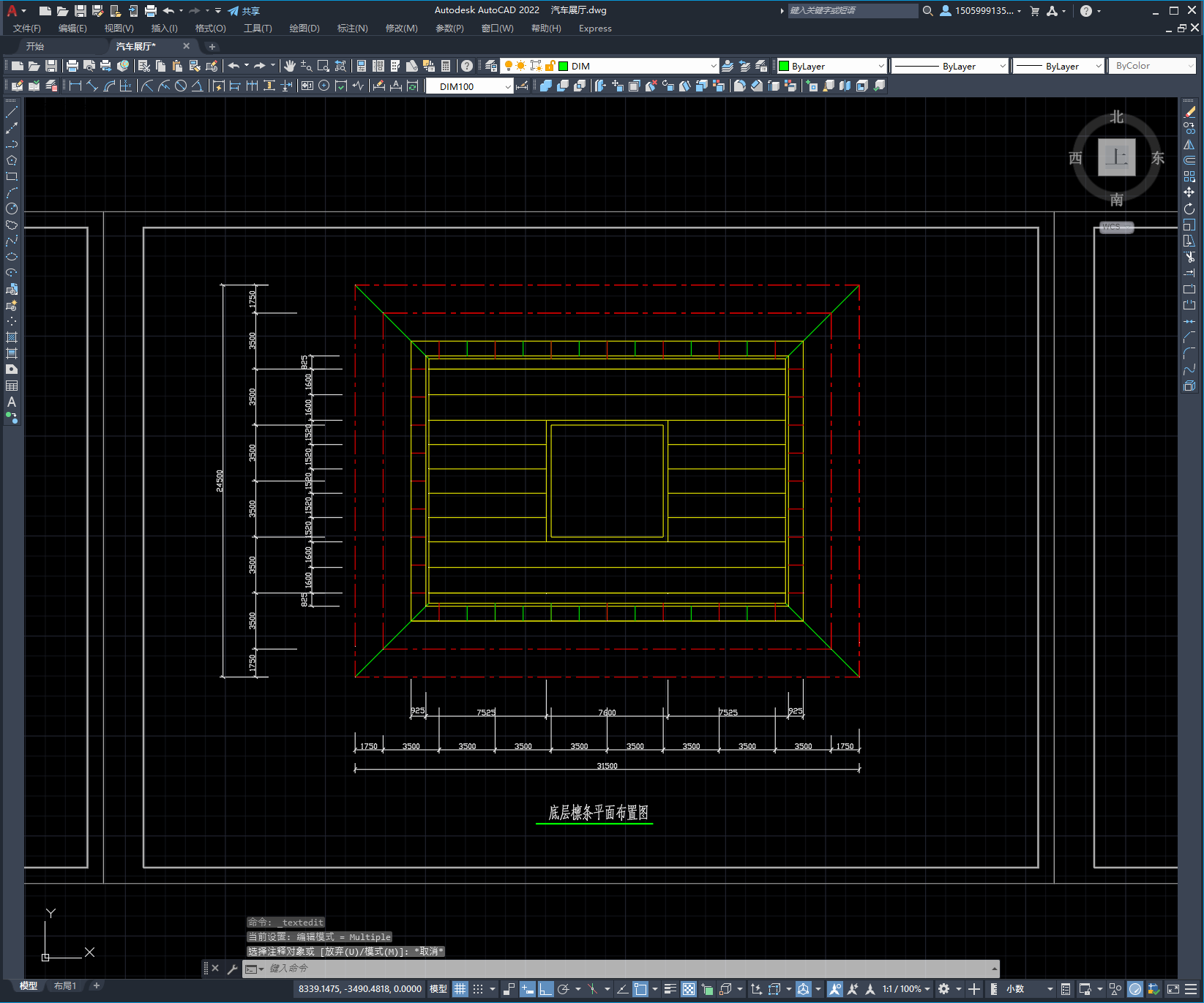Screen dimensions: 1204x1003
Task: Toggle ortho mode in status bar
Action: [546, 989]
